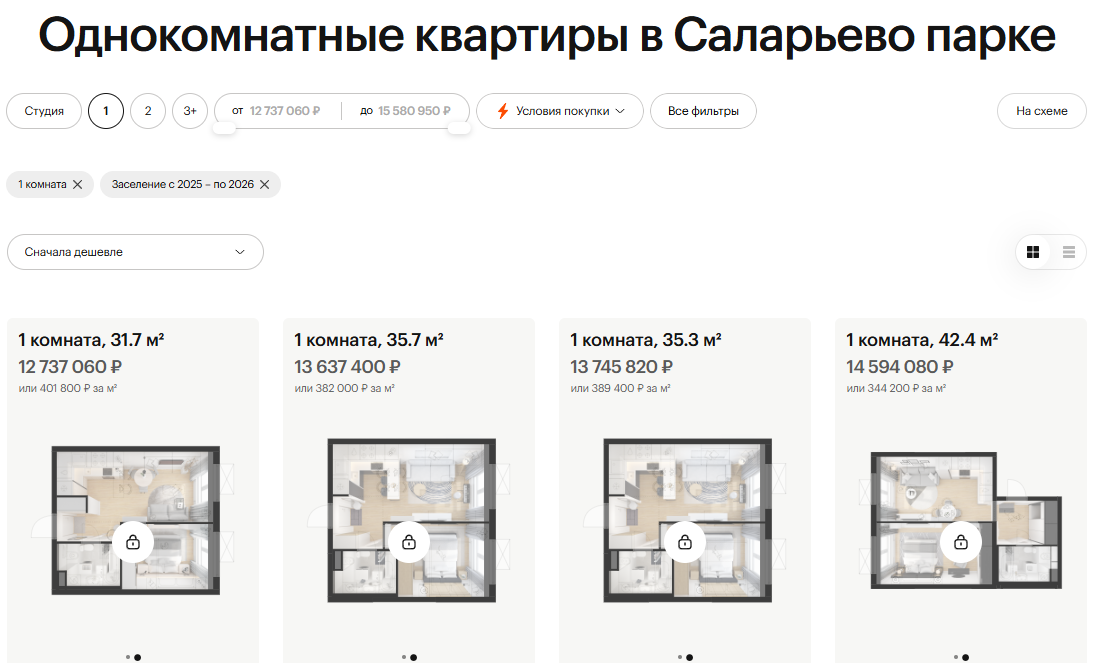Click 'или 401 800 ₽ за м²' text

[68, 388]
